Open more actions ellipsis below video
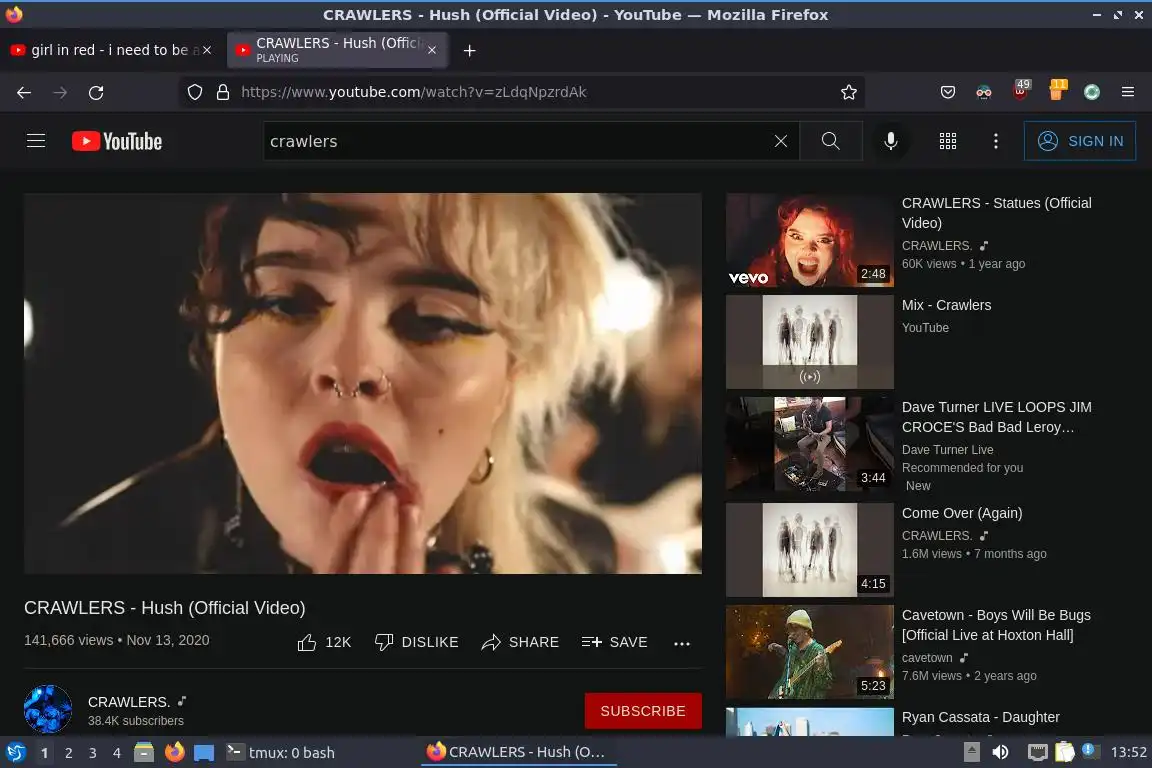 (x=682, y=643)
